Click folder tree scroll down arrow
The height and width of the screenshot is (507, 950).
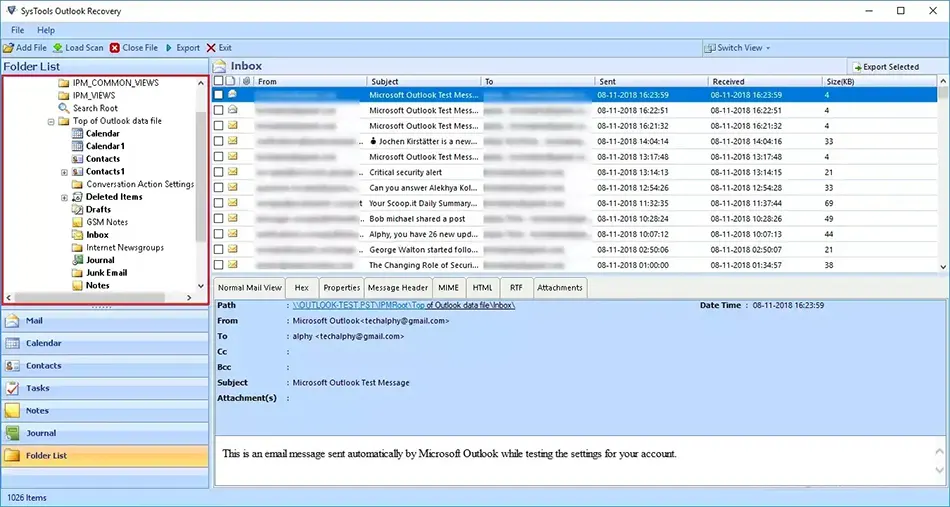201,286
